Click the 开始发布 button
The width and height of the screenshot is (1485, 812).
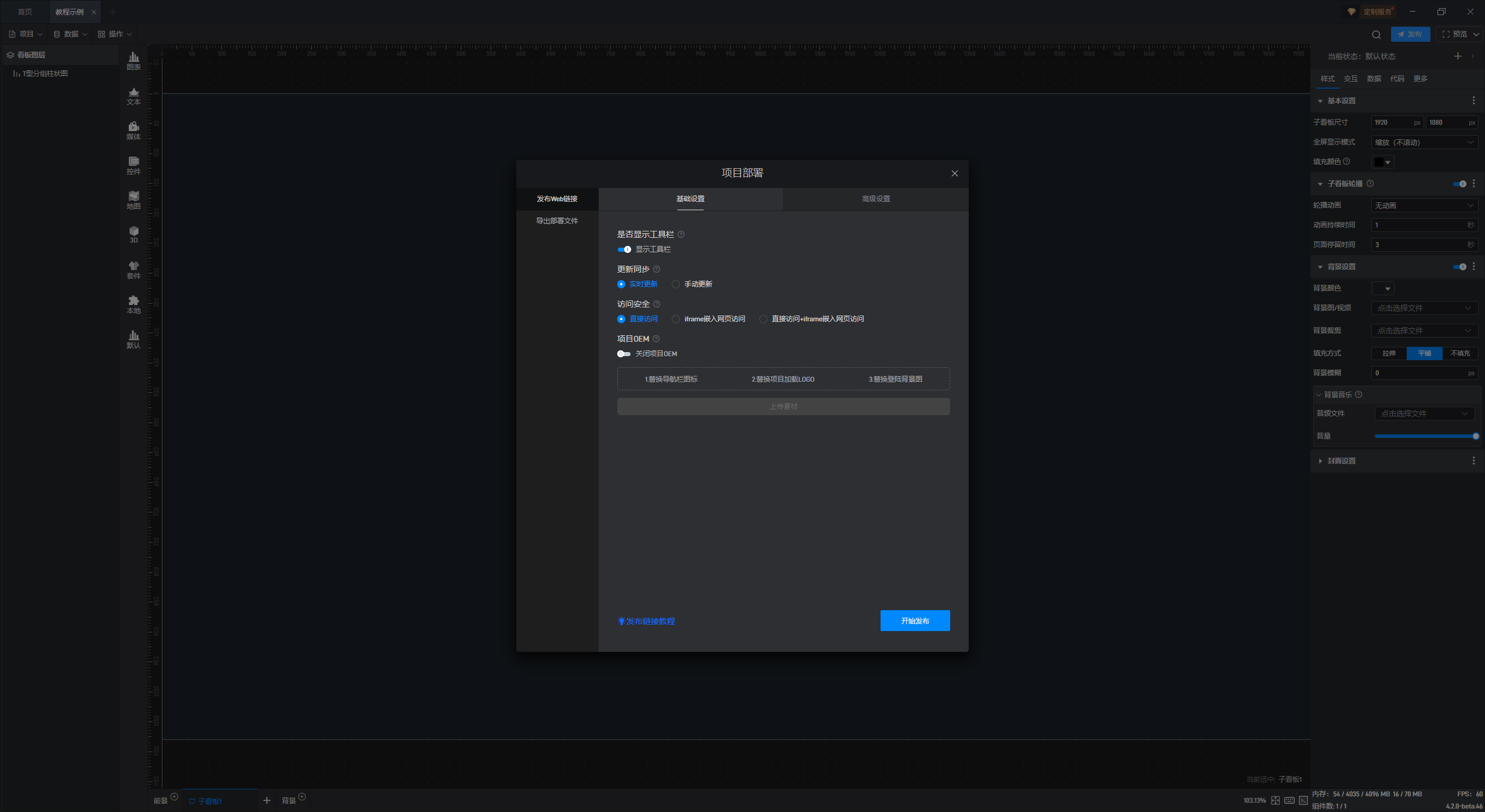click(x=915, y=621)
